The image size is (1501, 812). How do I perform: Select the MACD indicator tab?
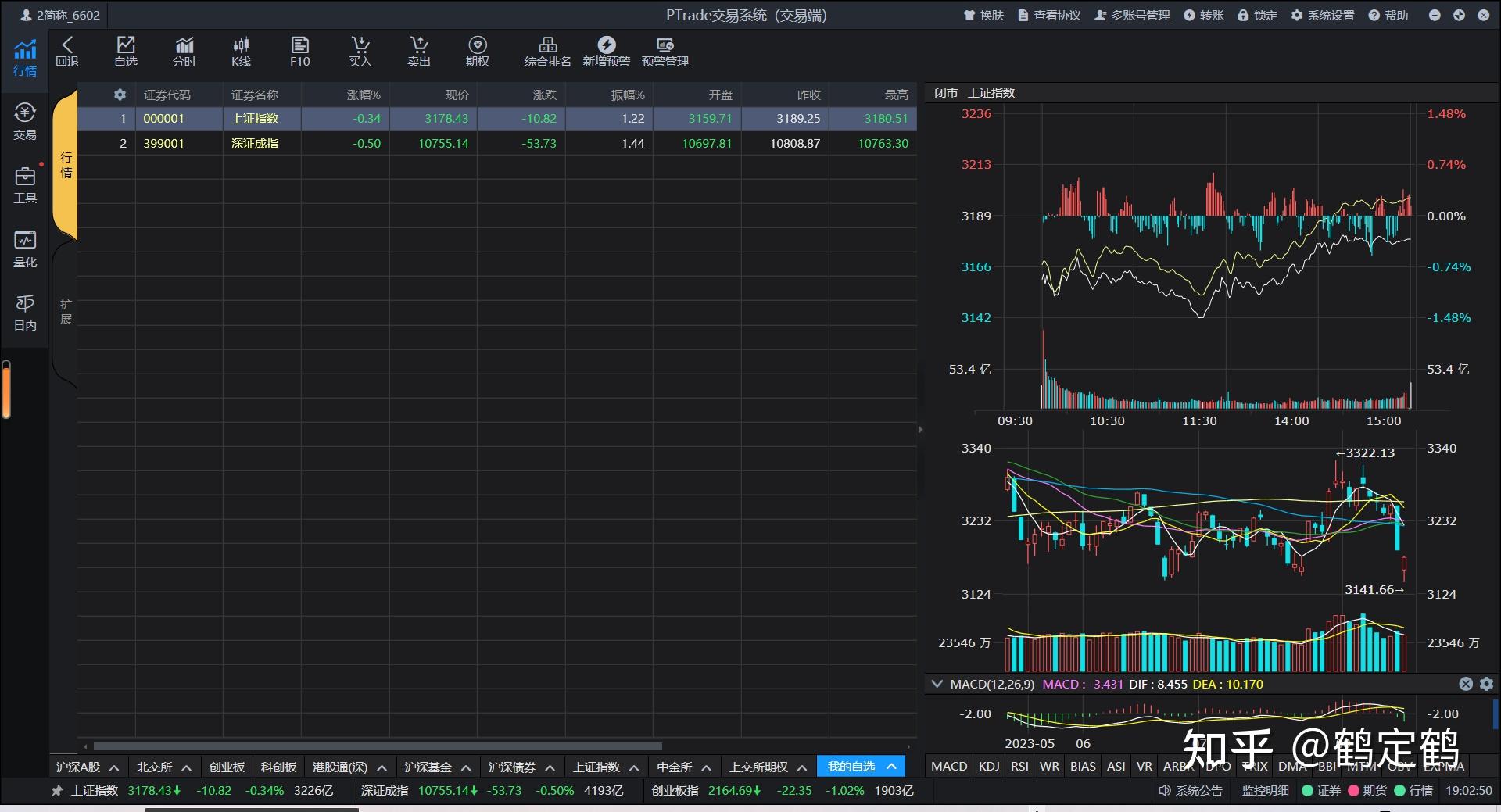coord(949,767)
